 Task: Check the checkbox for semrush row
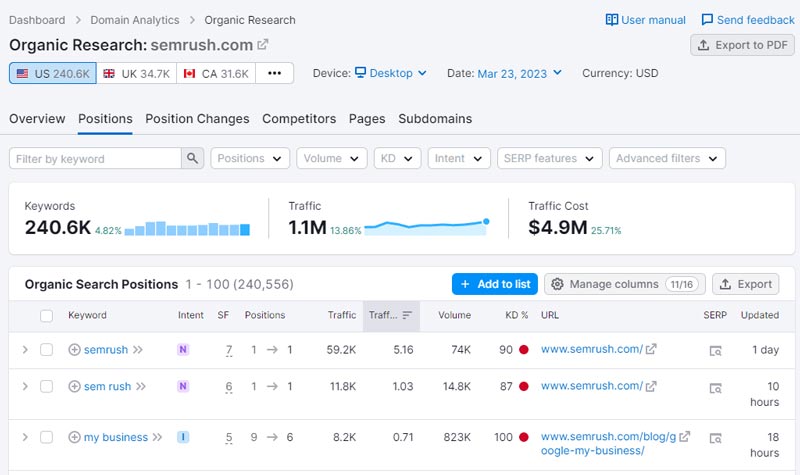coord(46,349)
